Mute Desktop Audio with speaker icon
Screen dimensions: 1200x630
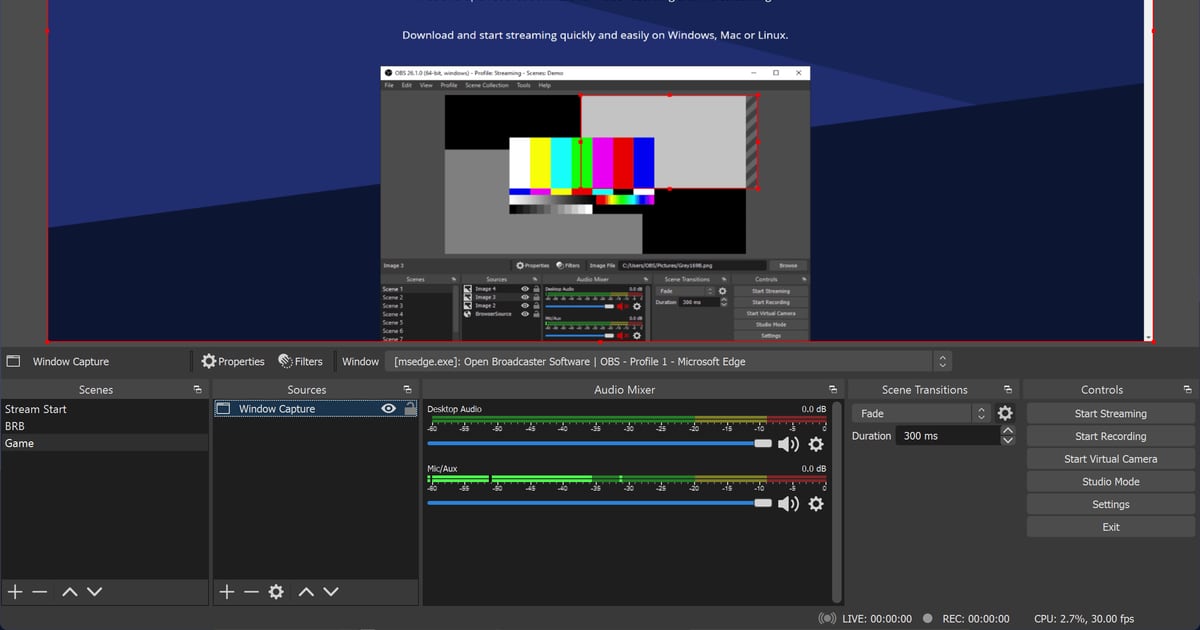click(789, 444)
